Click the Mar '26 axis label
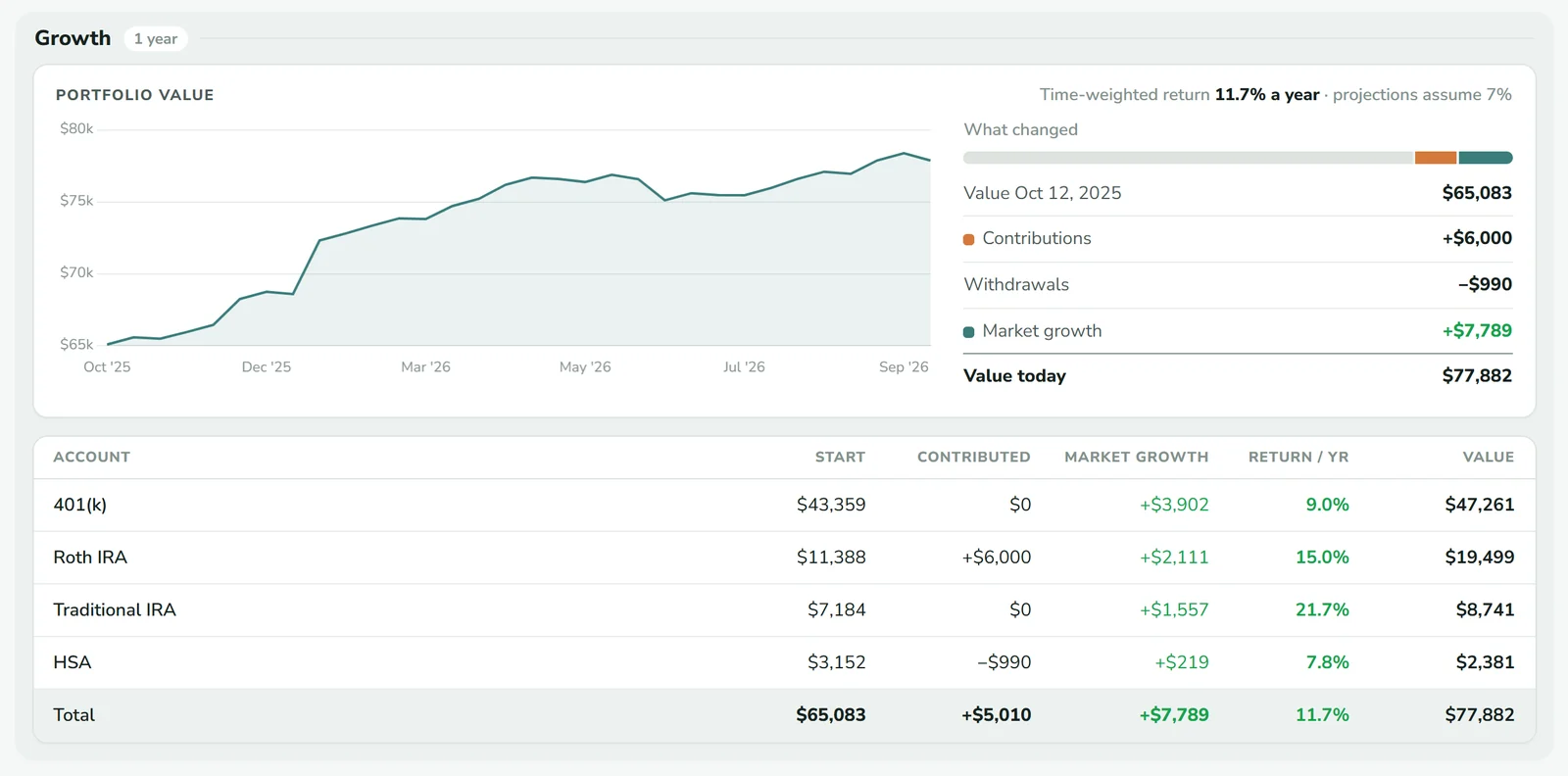The image size is (1568, 776). coord(425,367)
